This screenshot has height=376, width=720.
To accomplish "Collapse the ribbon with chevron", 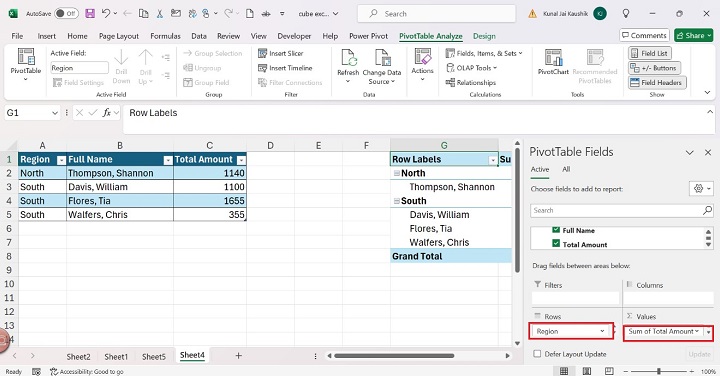I will pos(708,92).
